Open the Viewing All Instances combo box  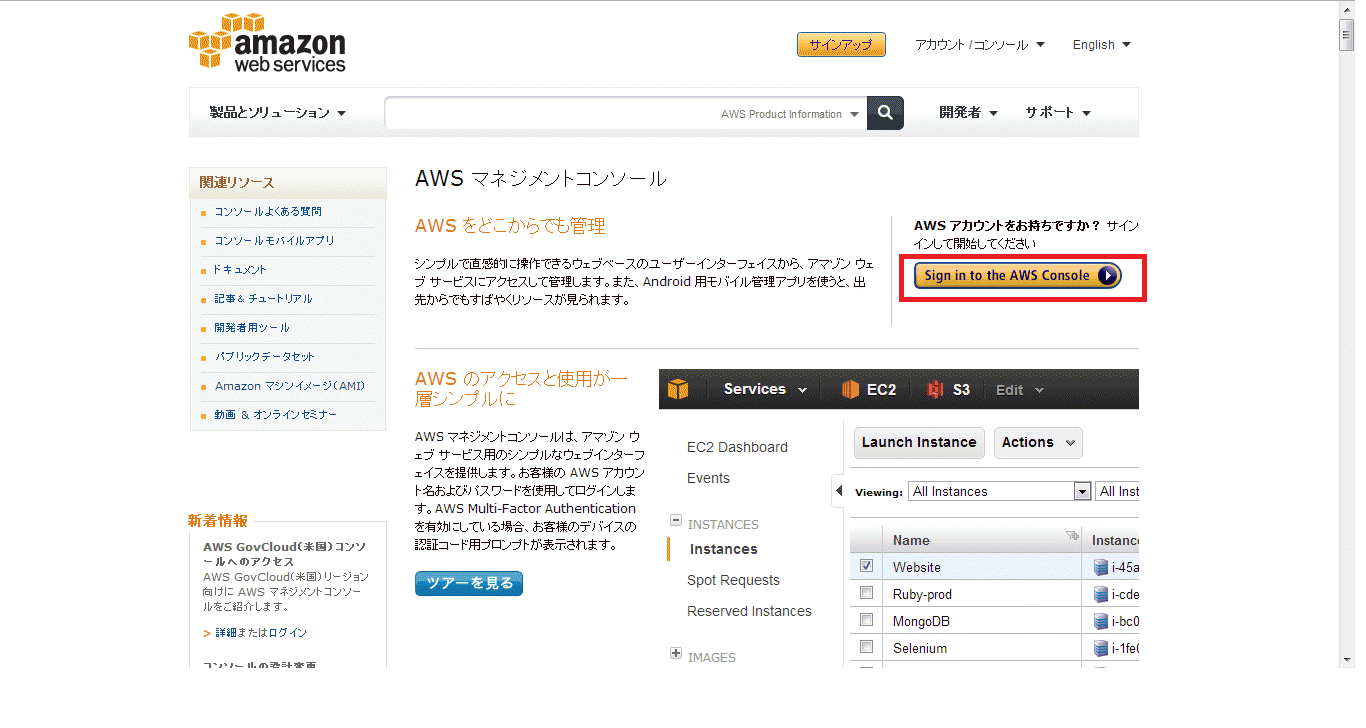(999, 491)
